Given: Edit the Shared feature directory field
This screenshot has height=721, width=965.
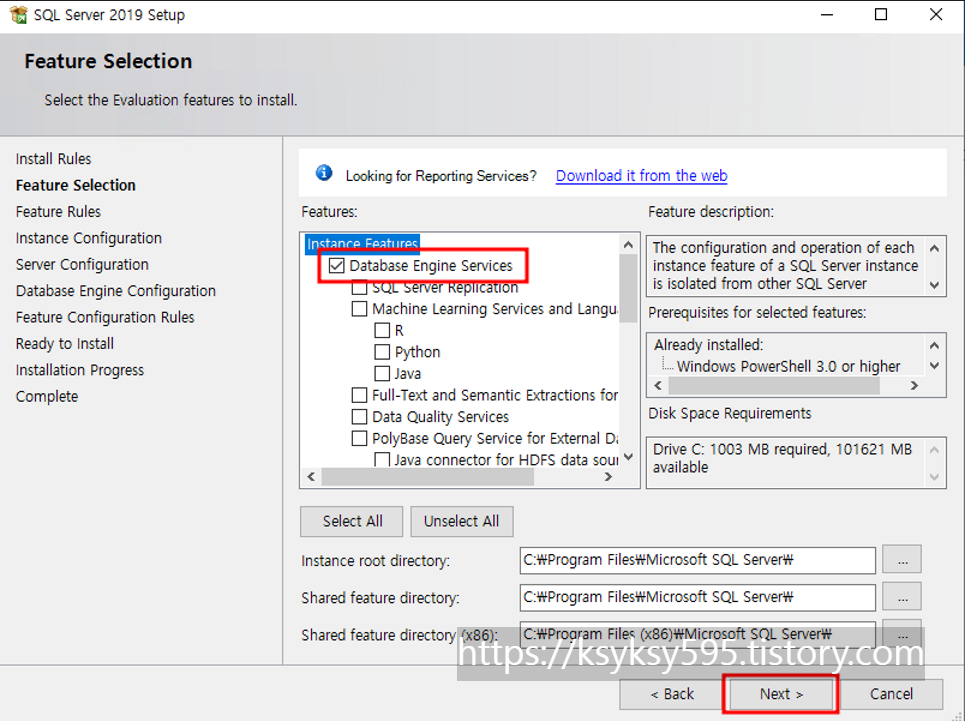Looking at the screenshot, I should pyautogui.click(x=697, y=597).
